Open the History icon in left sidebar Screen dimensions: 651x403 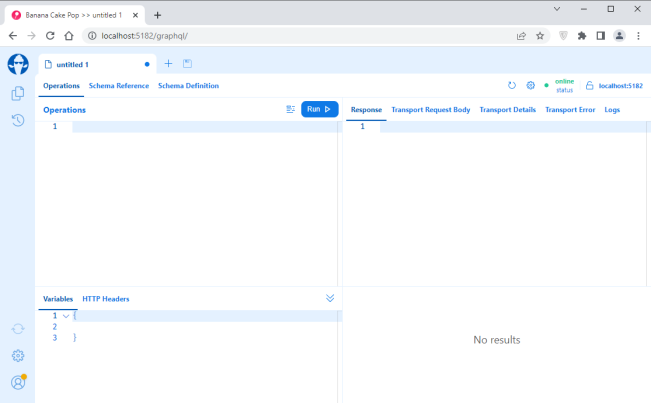[17, 120]
